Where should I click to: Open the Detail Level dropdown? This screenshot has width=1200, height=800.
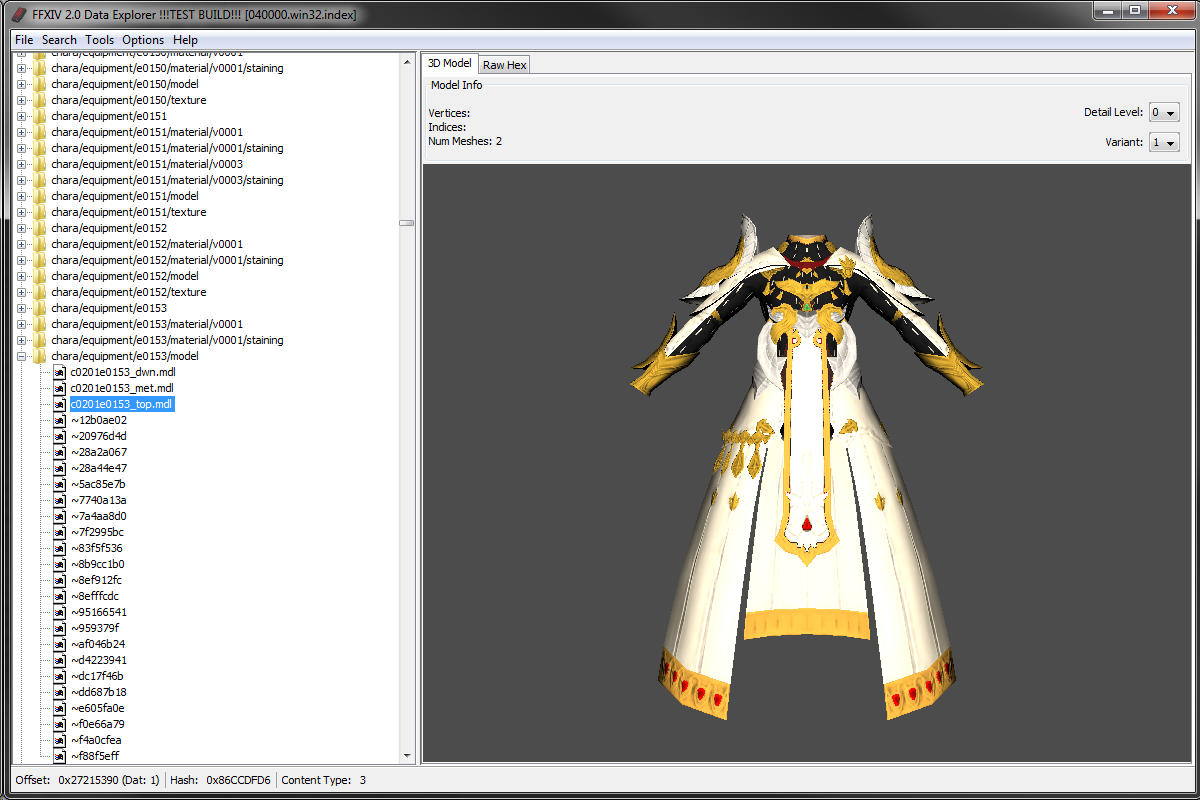(x=1164, y=112)
